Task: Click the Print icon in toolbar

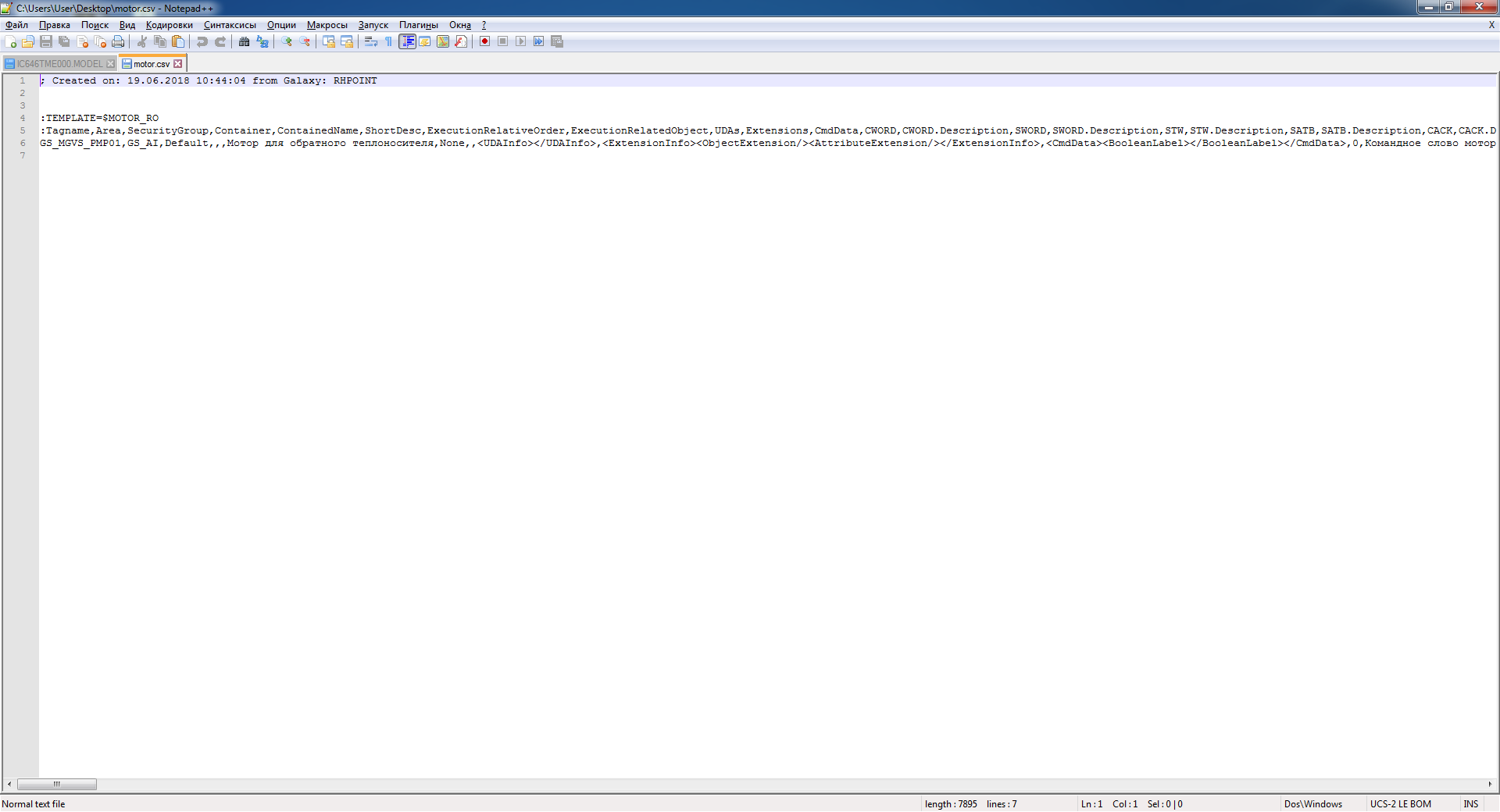Action: [118, 41]
